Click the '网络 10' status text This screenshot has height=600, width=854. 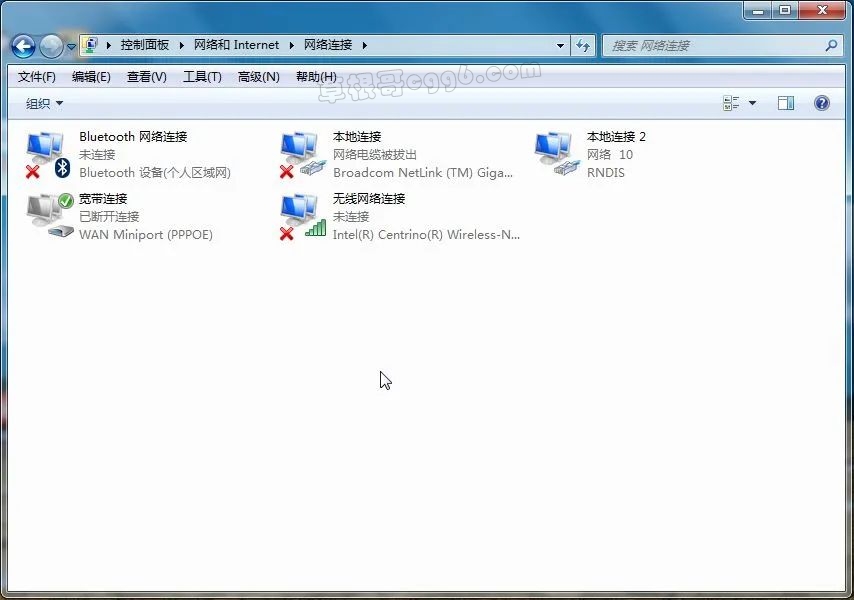pyautogui.click(x=609, y=155)
